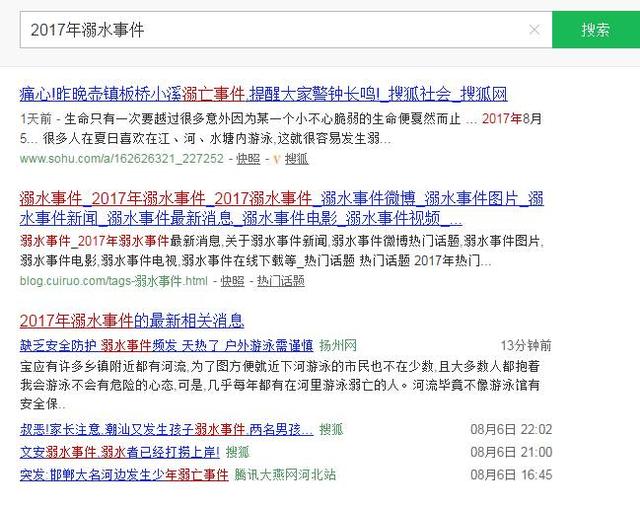
Task: Open news item 突发:邯郸大名河边发生少年溺亡事件
Action: [124, 474]
